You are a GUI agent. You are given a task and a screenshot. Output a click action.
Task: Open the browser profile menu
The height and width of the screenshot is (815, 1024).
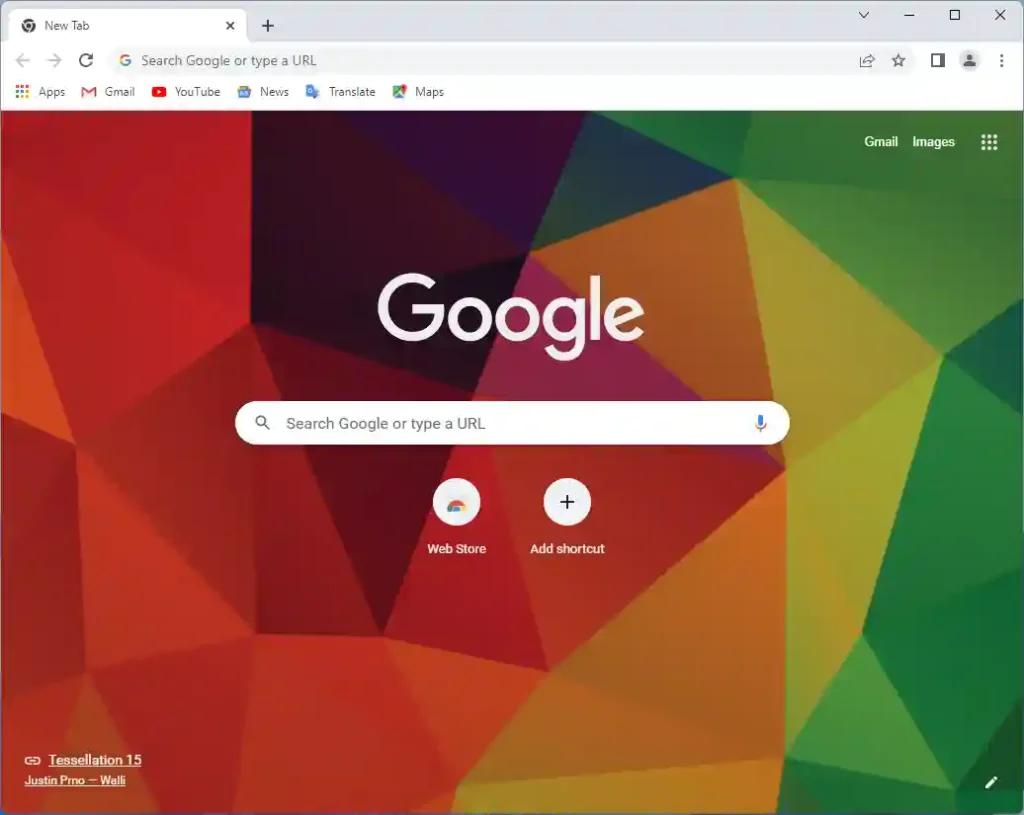pyautogui.click(x=969, y=60)
